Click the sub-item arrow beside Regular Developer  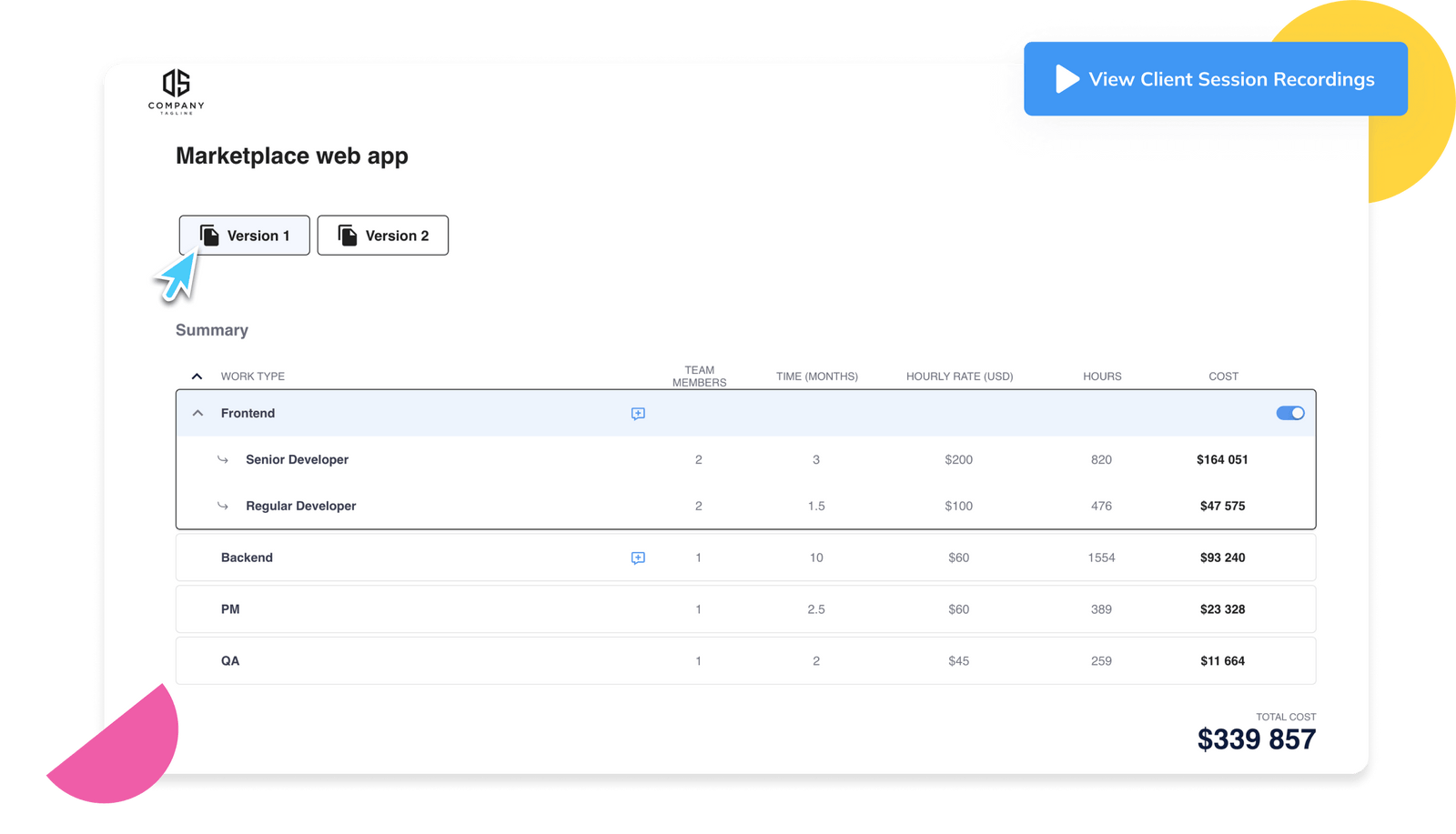(223, 506)
